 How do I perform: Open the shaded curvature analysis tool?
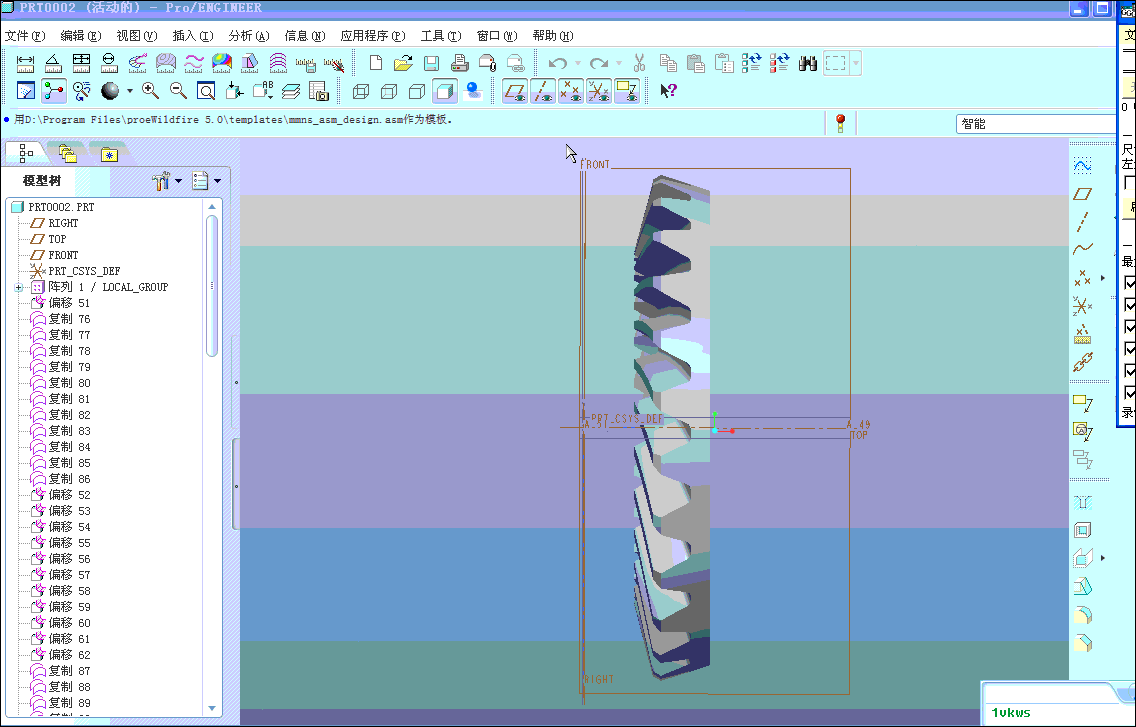tap(222, 63)
